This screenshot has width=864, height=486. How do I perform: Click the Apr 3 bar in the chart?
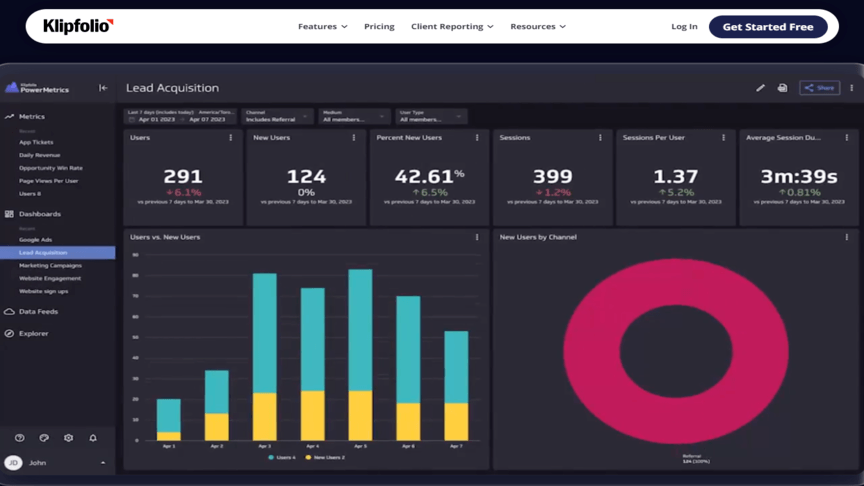[264, 357]
